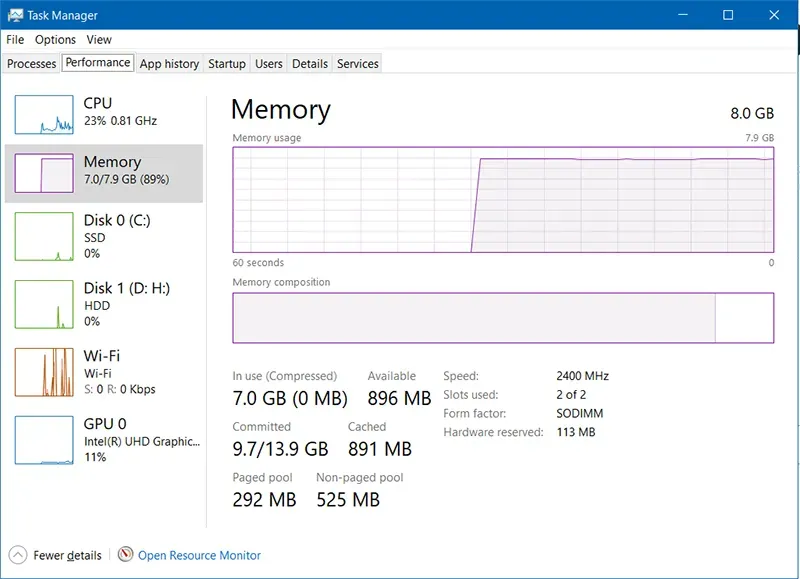Select the Memory usage thumbnail in sidebar
Image resolution: width=800 pixels, height=579 pixels.
tap(44, 174)
